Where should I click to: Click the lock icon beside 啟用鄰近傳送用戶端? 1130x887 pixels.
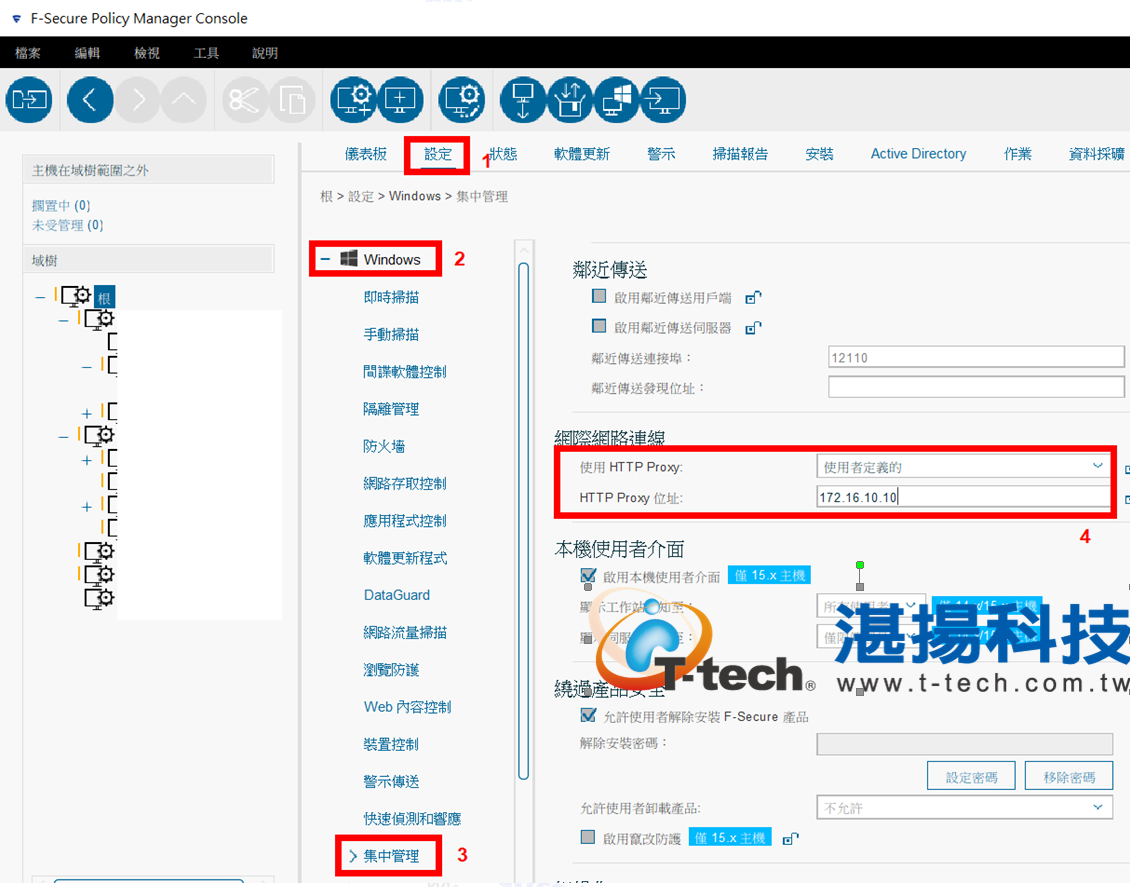click(753, 298)
